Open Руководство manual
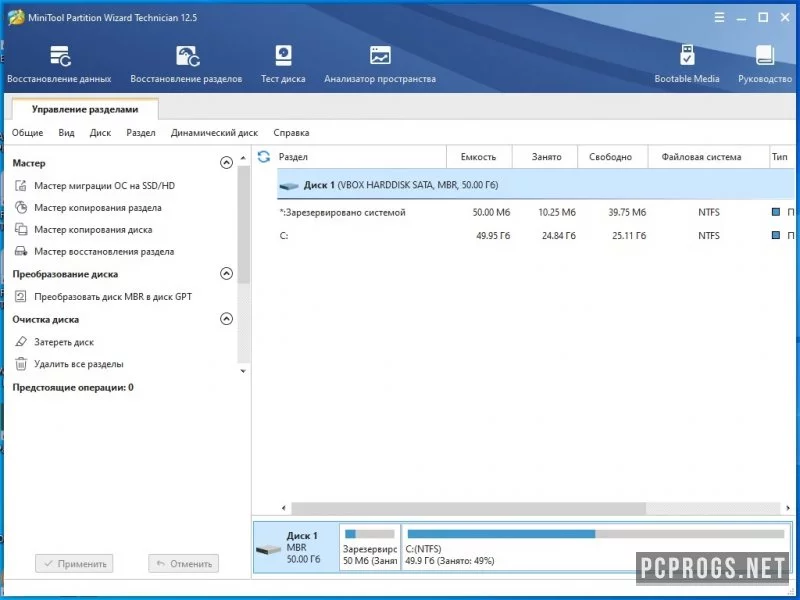 pyautogui.click(x=765, y=64)
